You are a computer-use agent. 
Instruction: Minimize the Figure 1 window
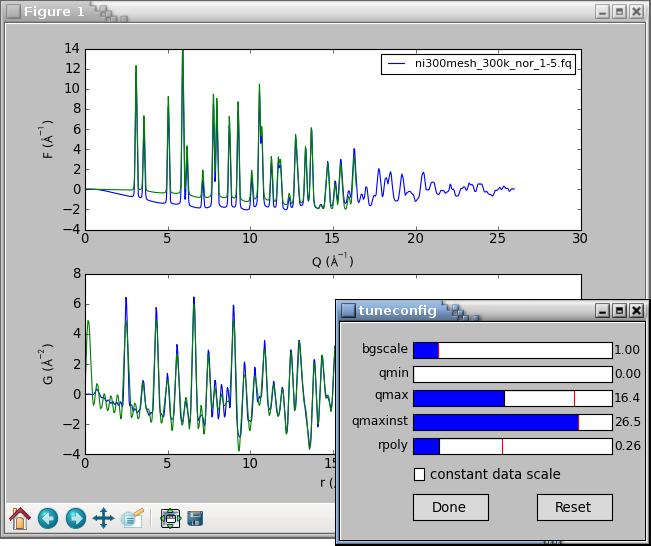click(602, 11)
